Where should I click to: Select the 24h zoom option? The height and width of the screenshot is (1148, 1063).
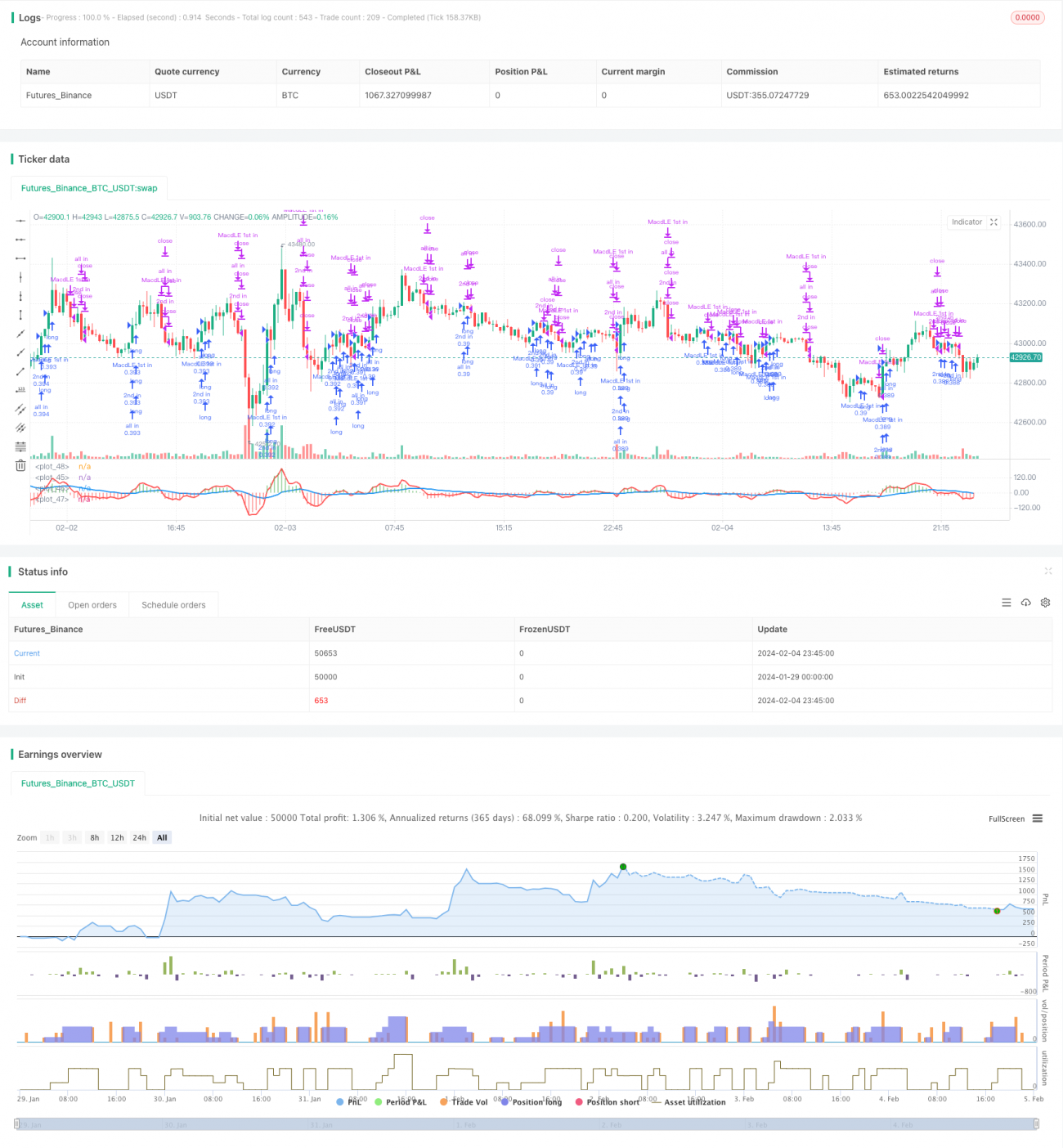[139, 837]
